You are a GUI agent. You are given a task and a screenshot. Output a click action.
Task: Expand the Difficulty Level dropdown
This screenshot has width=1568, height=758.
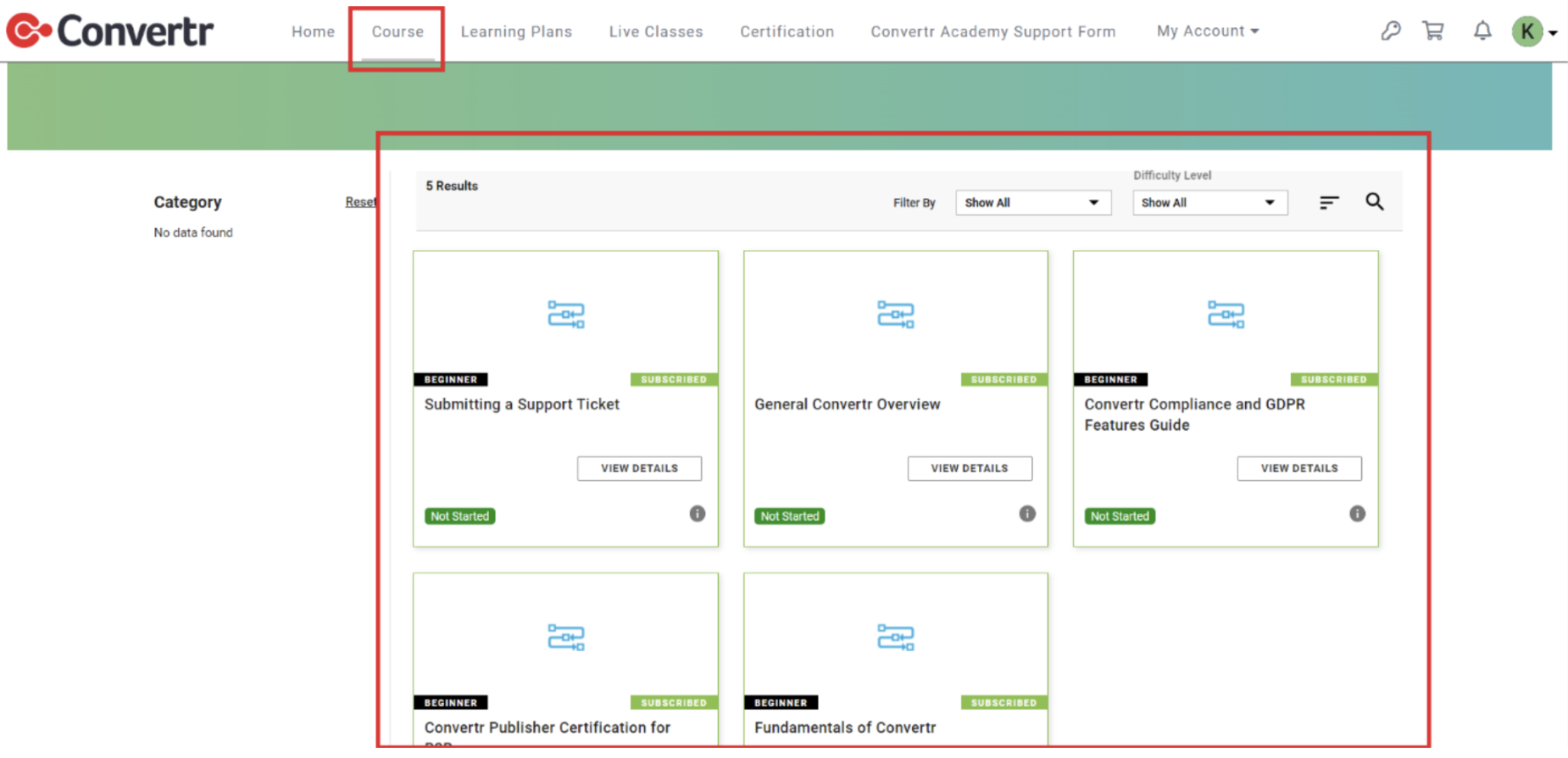[1210, 203]
